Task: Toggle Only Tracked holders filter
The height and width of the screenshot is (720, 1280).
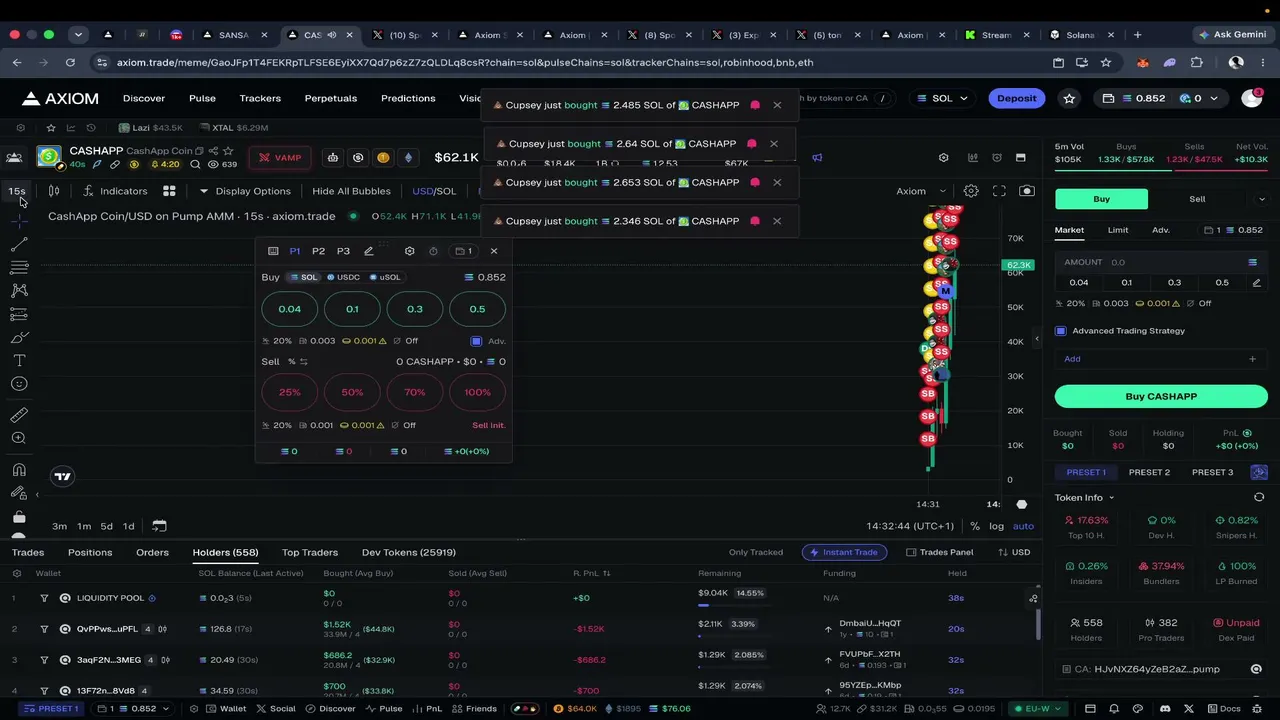Action: [x=756, y=552]
